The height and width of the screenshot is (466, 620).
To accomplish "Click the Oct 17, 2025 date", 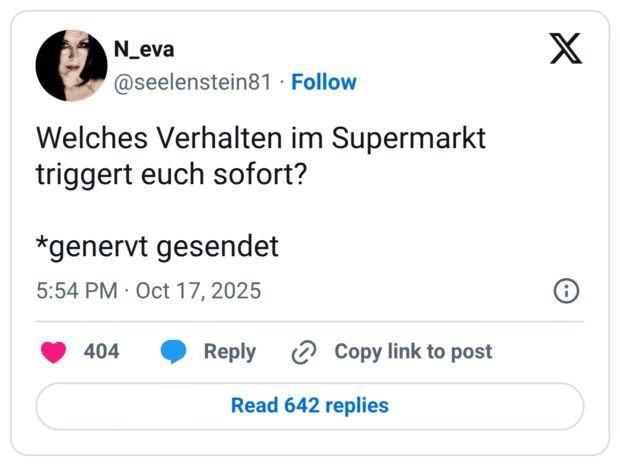I will [x=198, y=291].
